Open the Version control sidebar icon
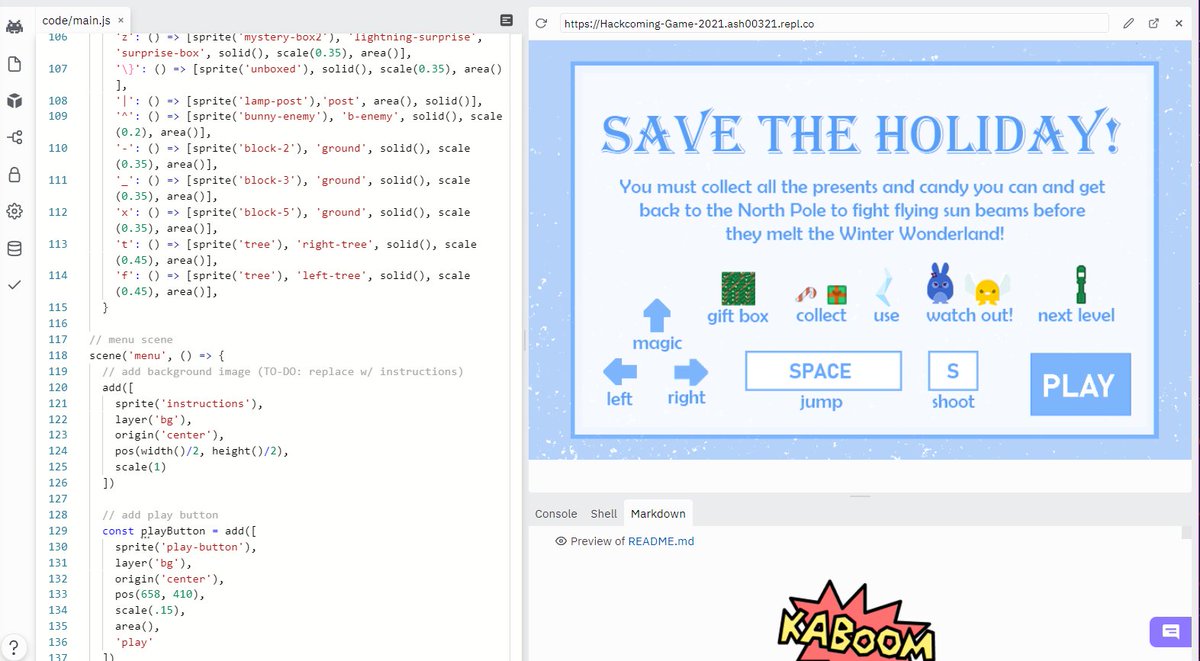Viewport: 1200px width, 661px height. pyautogui.click(x=14, y=138)
